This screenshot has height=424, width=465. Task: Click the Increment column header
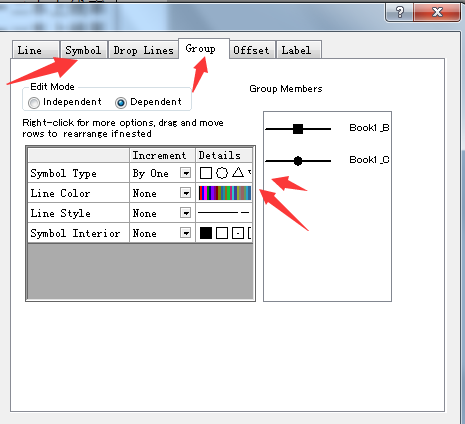pos(162,155)
